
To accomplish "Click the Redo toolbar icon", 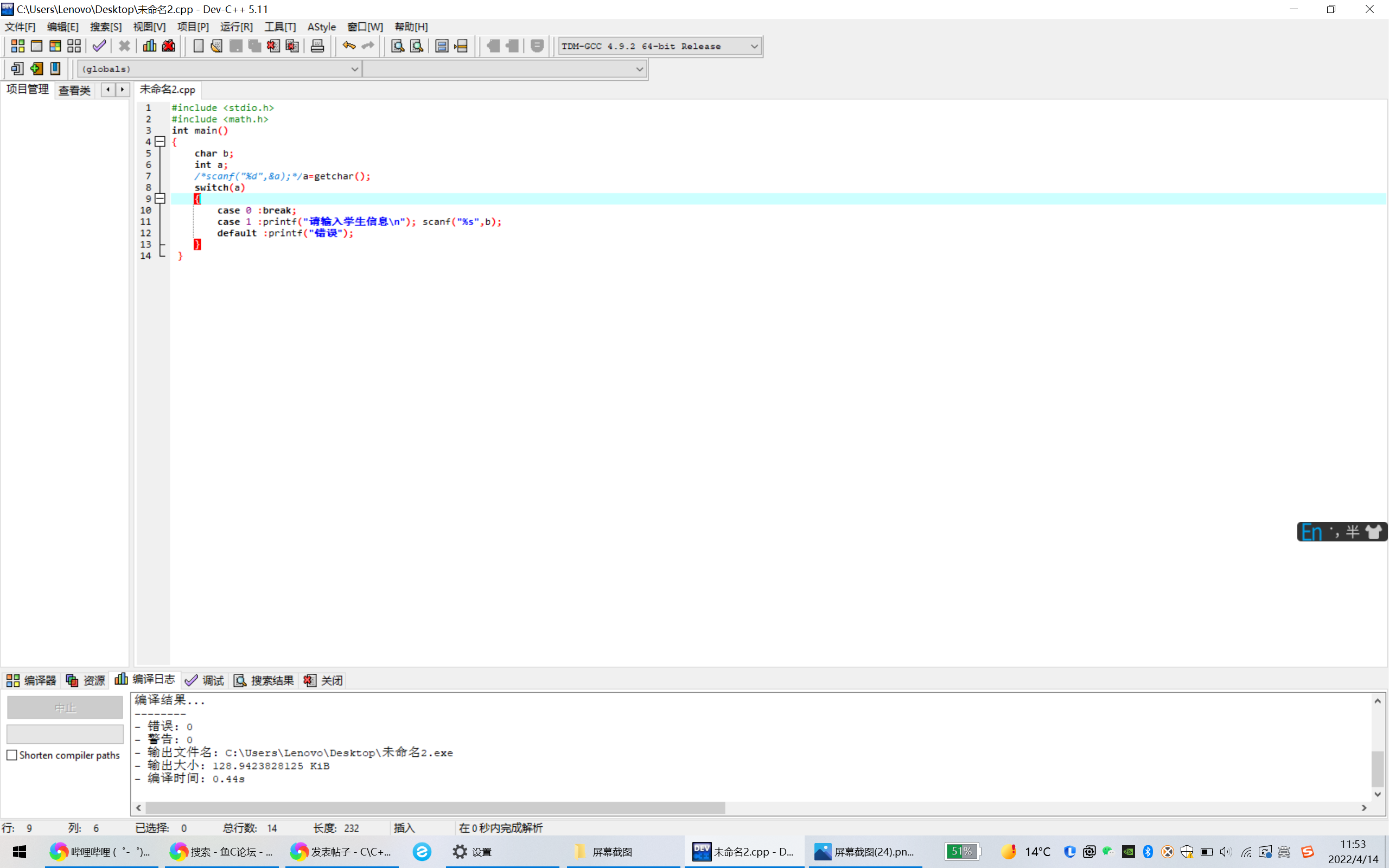I will [367, 46].
